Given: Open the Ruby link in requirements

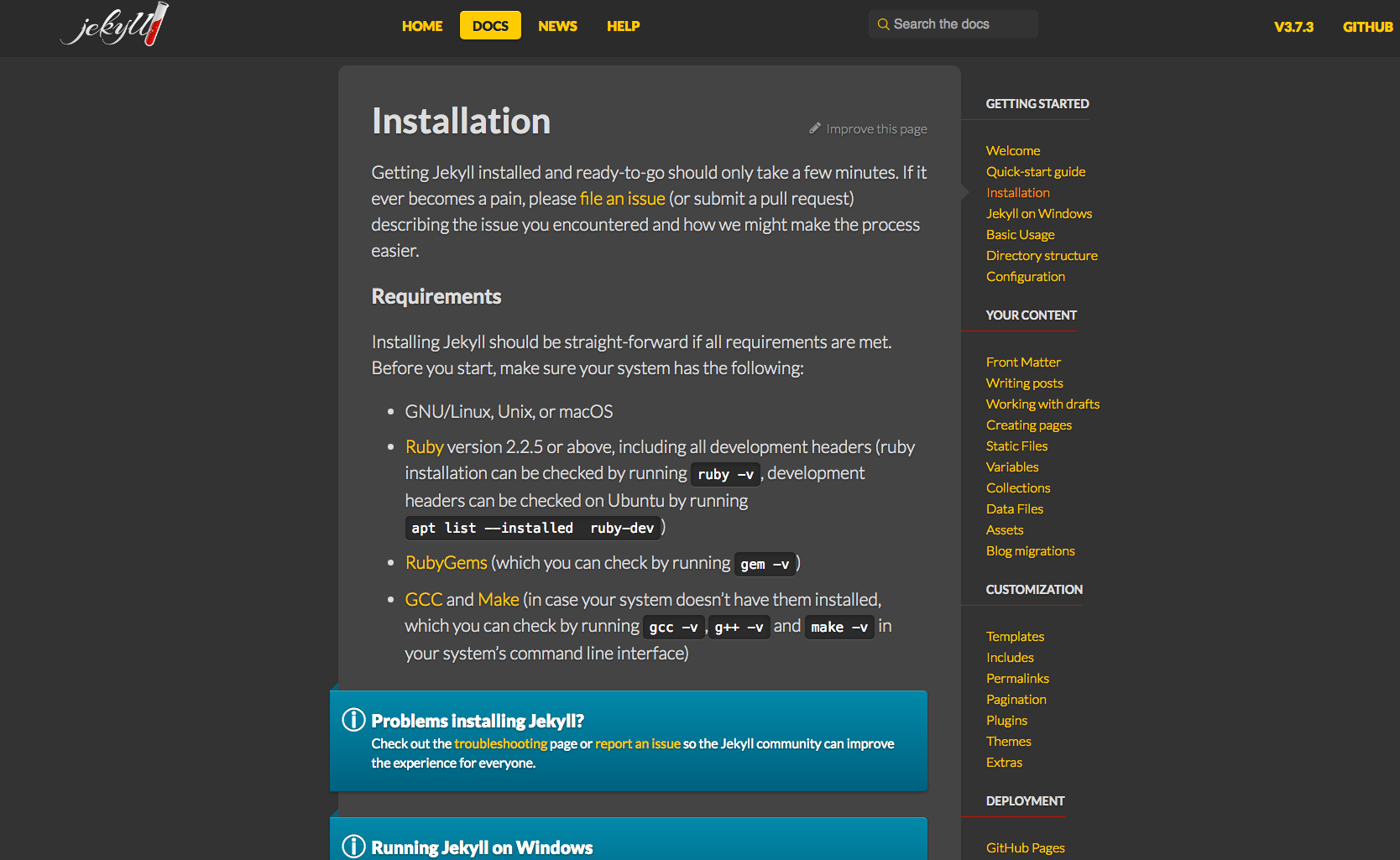Looking at the screenshot, I should pyautogui.click(x=424, y=447).
